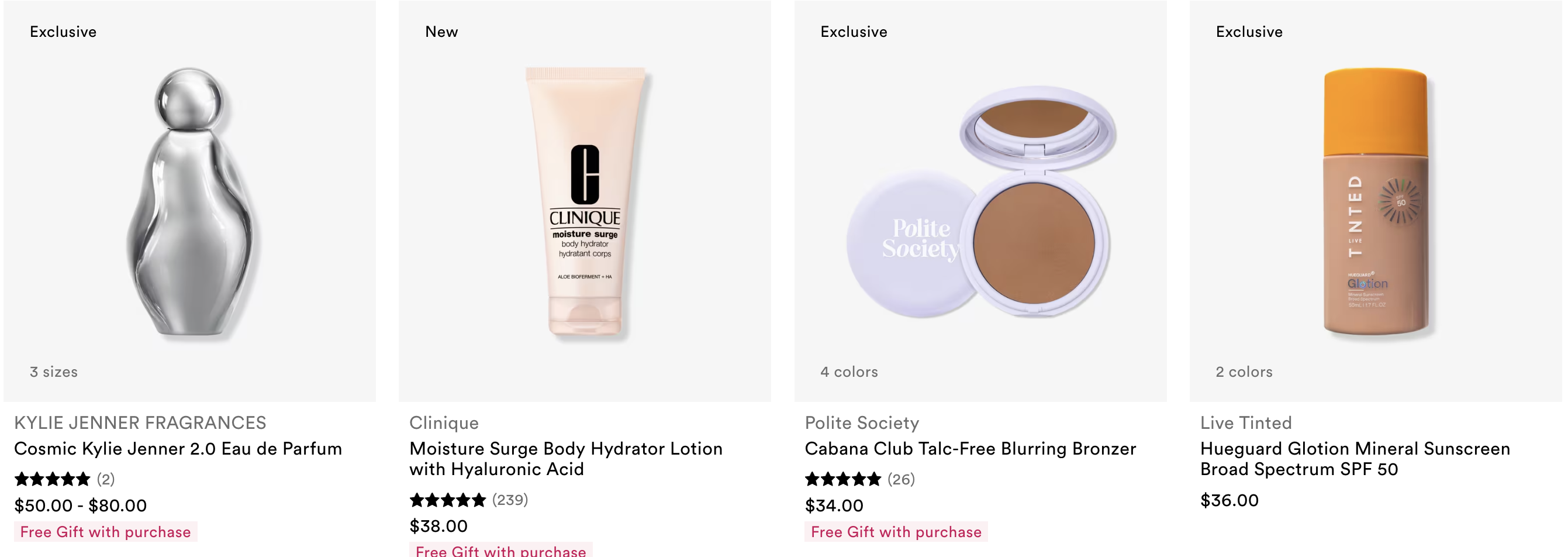Click the 4 colors label on bronzer
This screenshot has width=1568, height=557.
(x=849, y=372)
